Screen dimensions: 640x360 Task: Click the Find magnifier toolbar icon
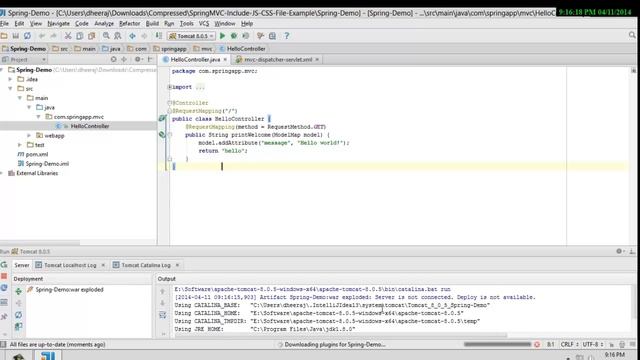coord(106,36)
